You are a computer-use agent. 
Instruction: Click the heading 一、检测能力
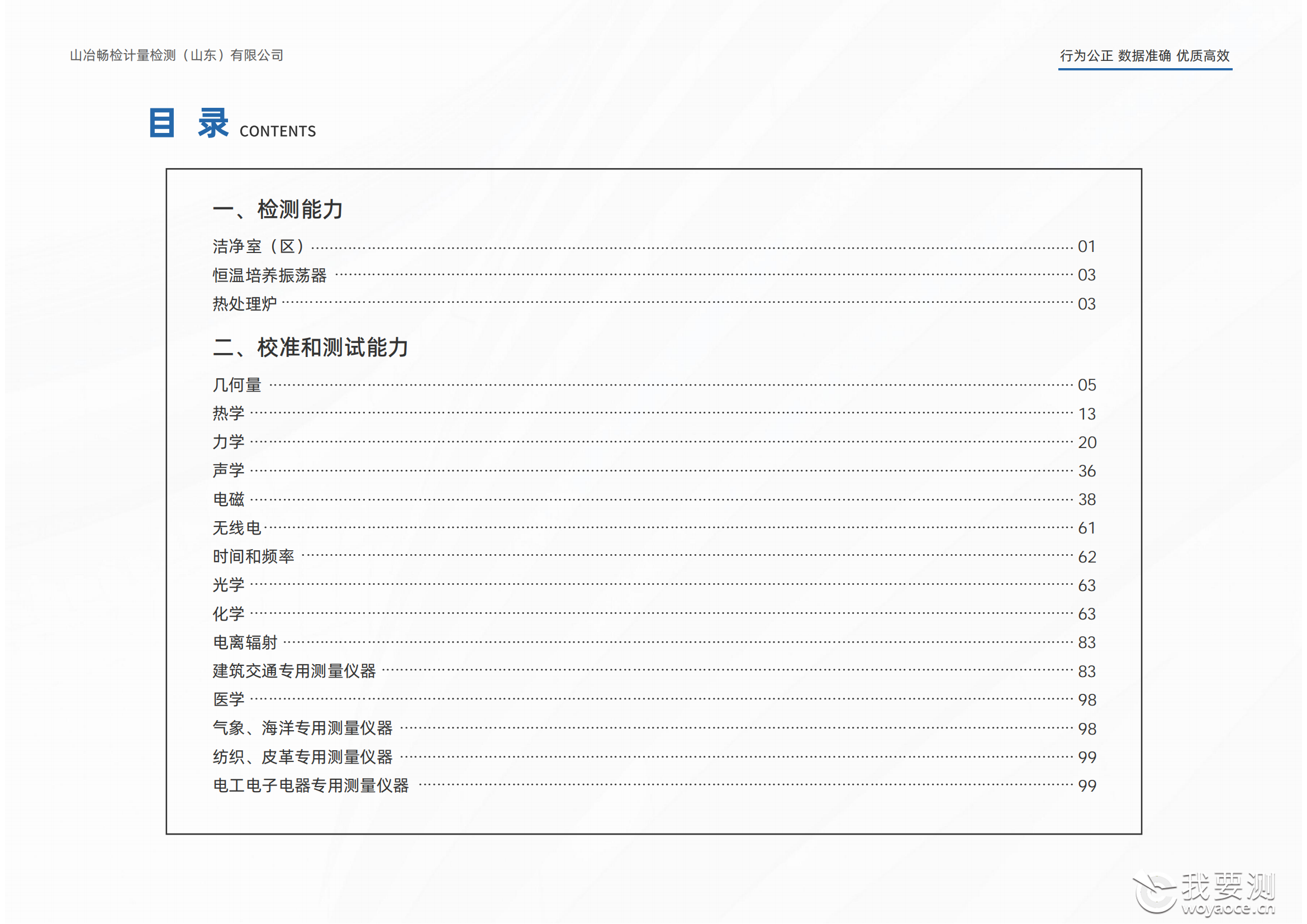[278, 209]
